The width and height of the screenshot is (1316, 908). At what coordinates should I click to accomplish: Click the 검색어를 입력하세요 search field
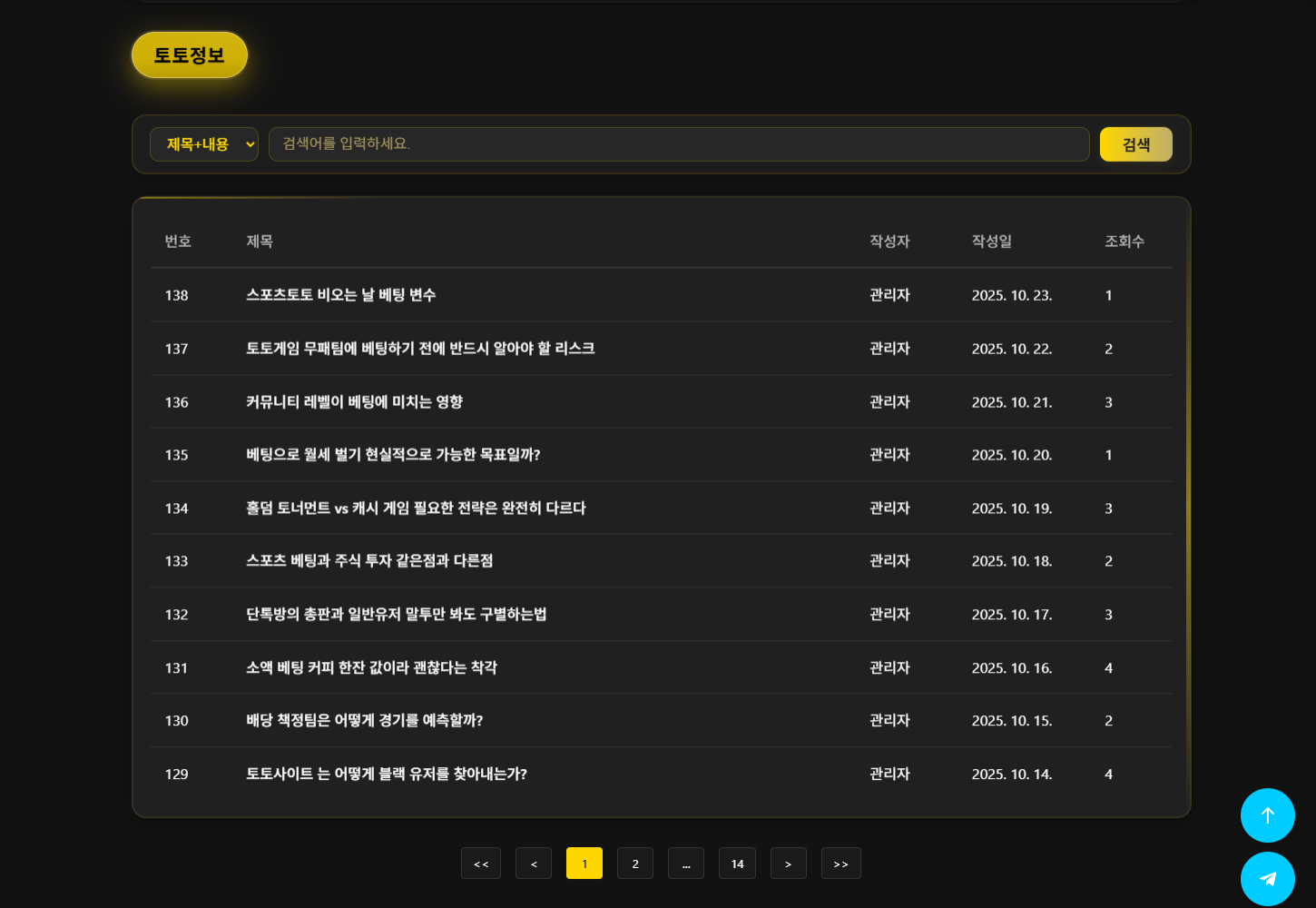coord(678,144)
